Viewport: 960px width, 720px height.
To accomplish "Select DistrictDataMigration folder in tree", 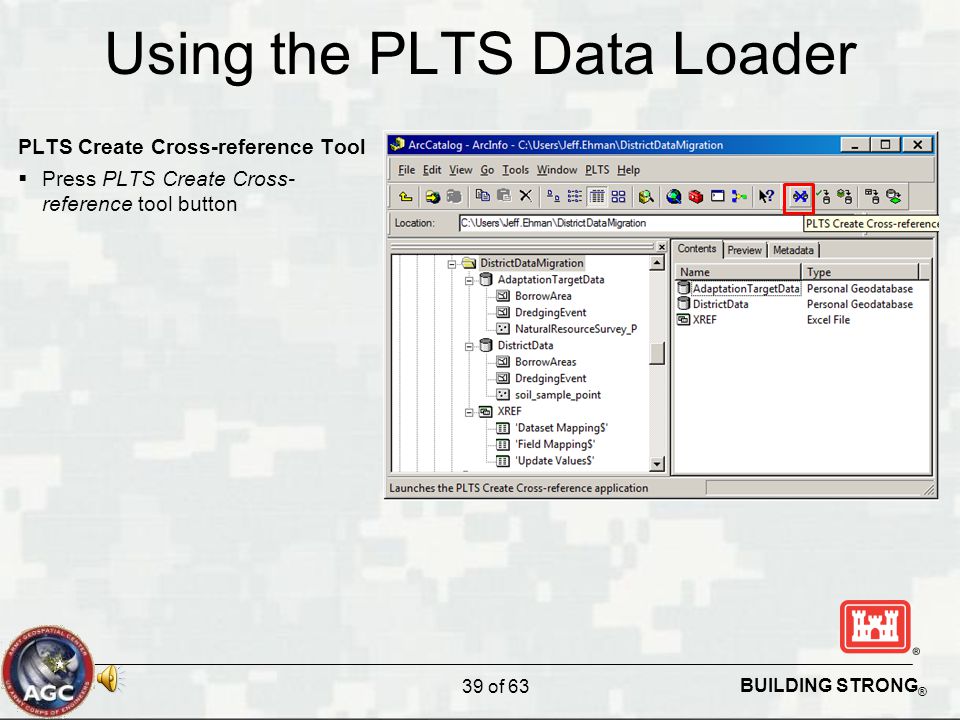I will click(531, 263).
